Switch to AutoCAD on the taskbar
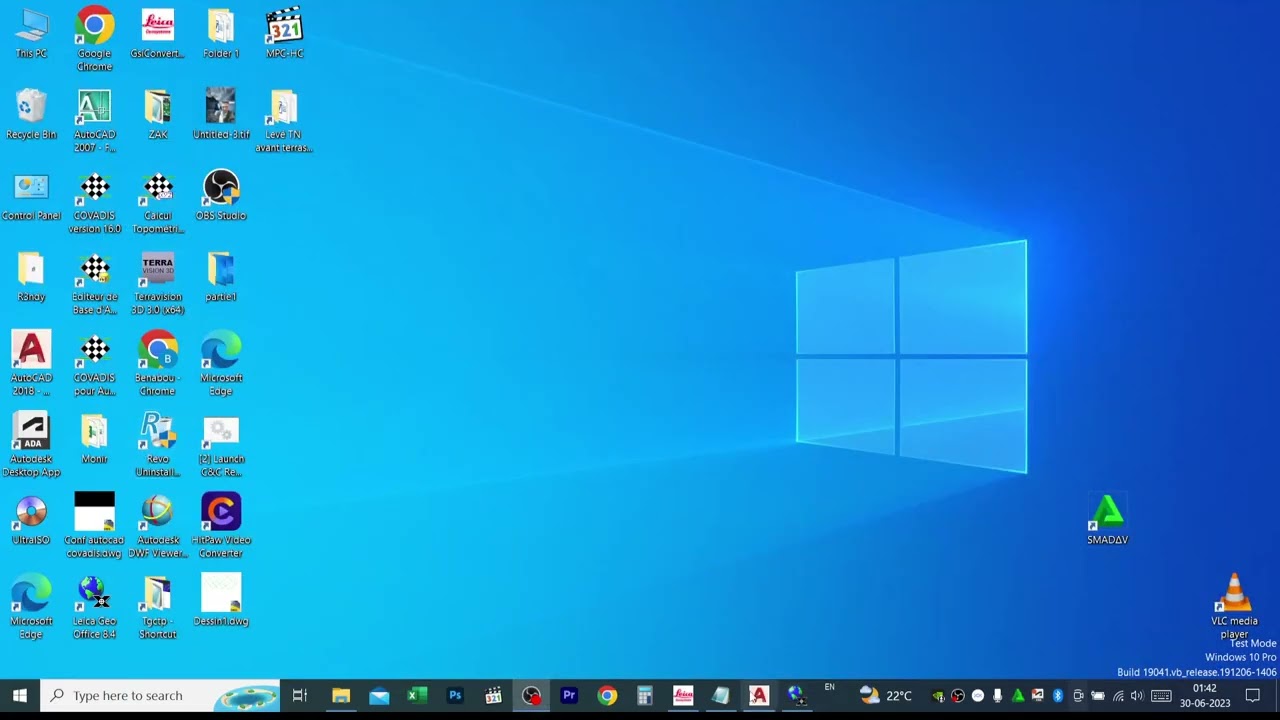The width and height of the screenshot is (1280, 720). click(x=759, y=695)
